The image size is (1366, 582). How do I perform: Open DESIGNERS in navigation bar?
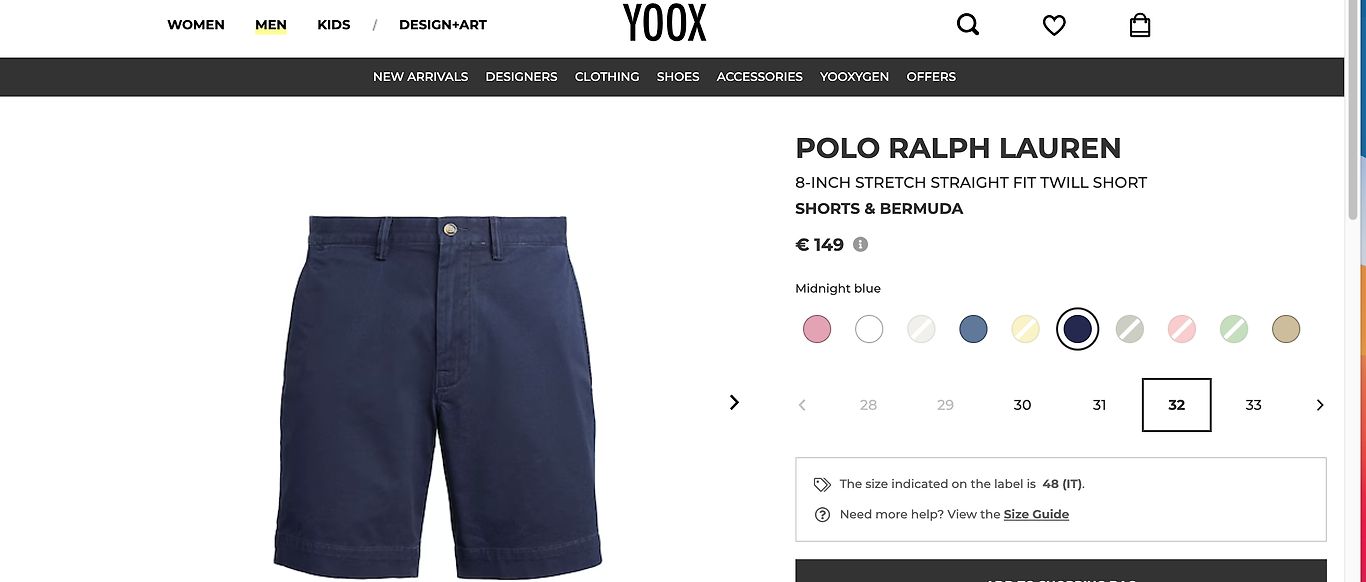(521, 77)
